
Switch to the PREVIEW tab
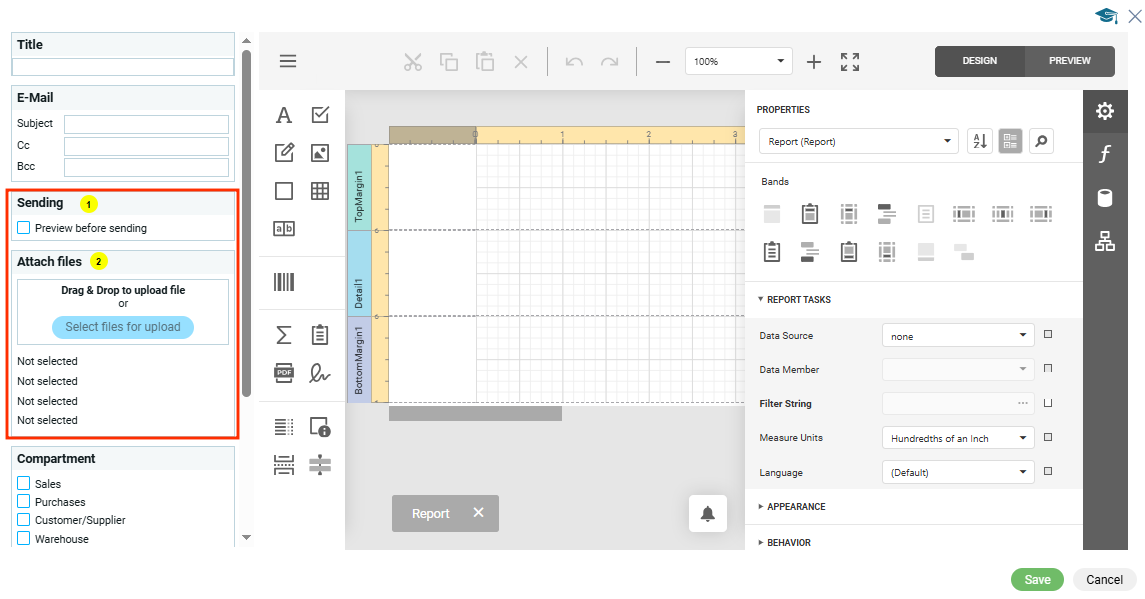pos(1069,61)
